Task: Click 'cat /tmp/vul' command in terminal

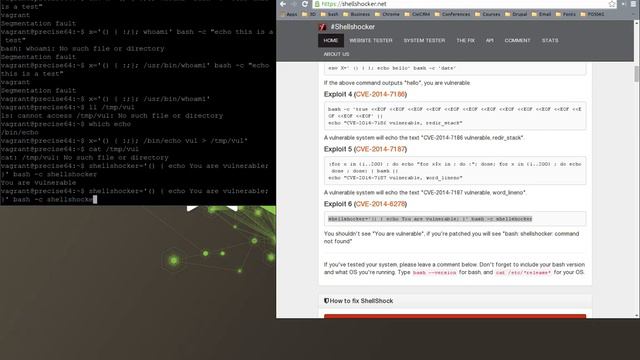Action: [113, 149]
